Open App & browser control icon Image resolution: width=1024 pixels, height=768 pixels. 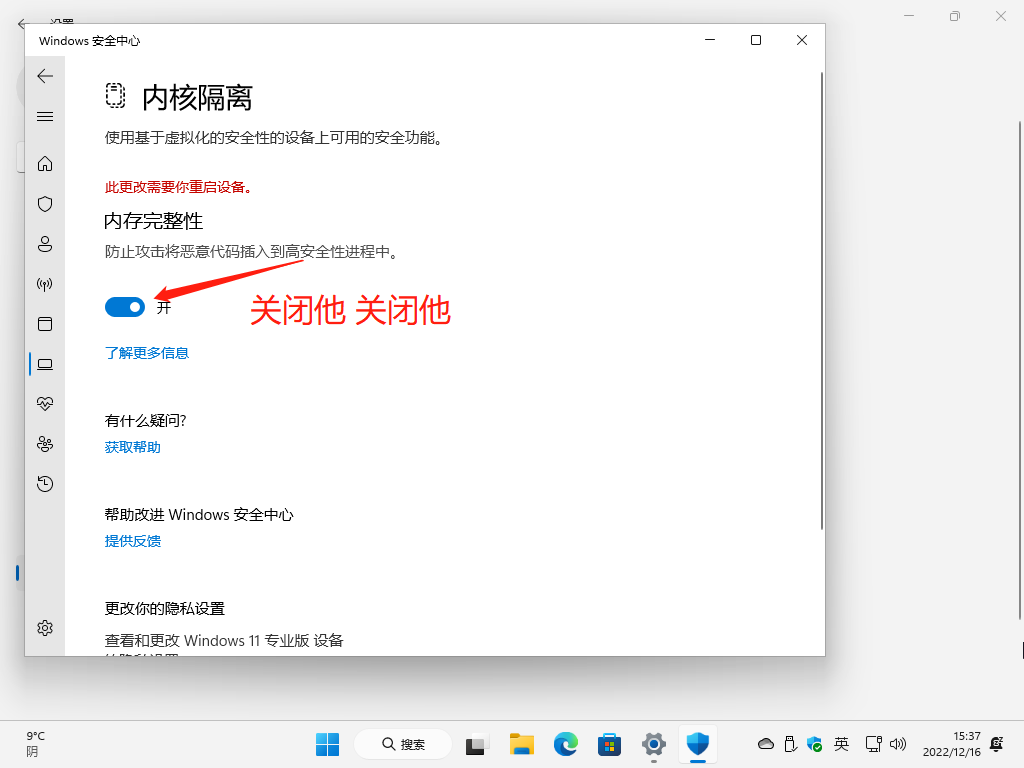[x=44, y=324]
